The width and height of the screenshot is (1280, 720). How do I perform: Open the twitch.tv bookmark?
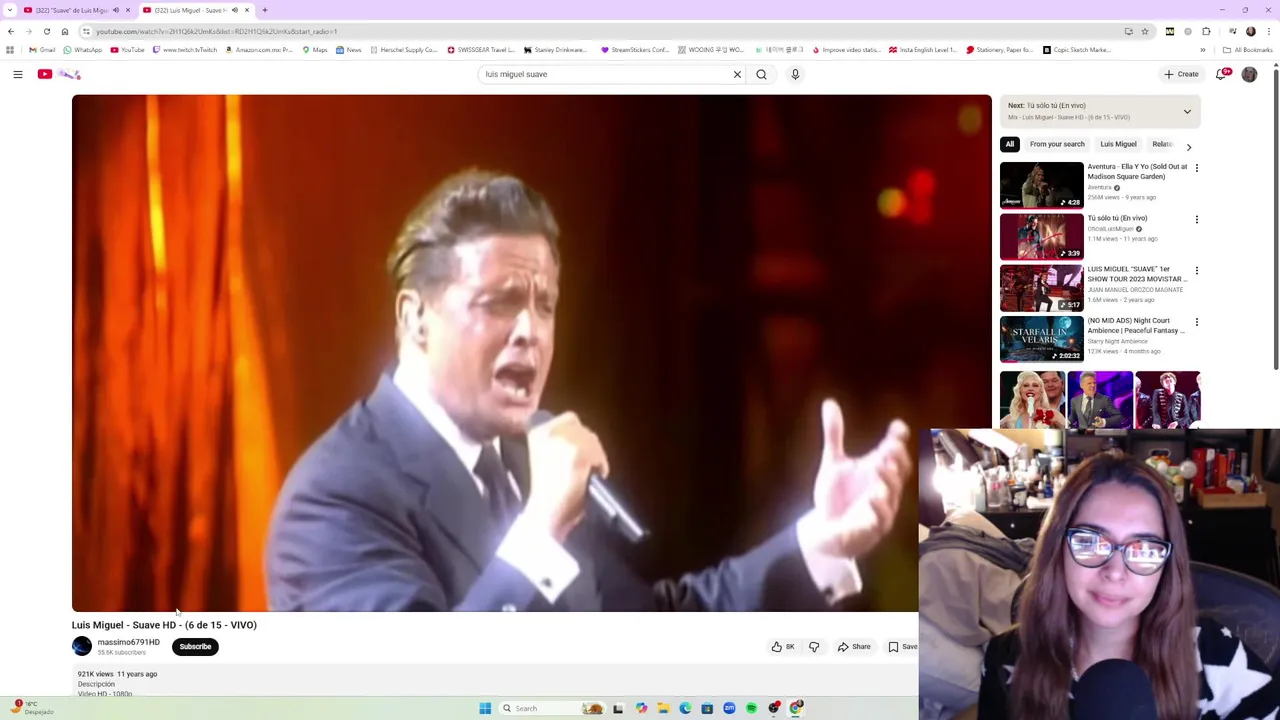click(x=185, y=50)
